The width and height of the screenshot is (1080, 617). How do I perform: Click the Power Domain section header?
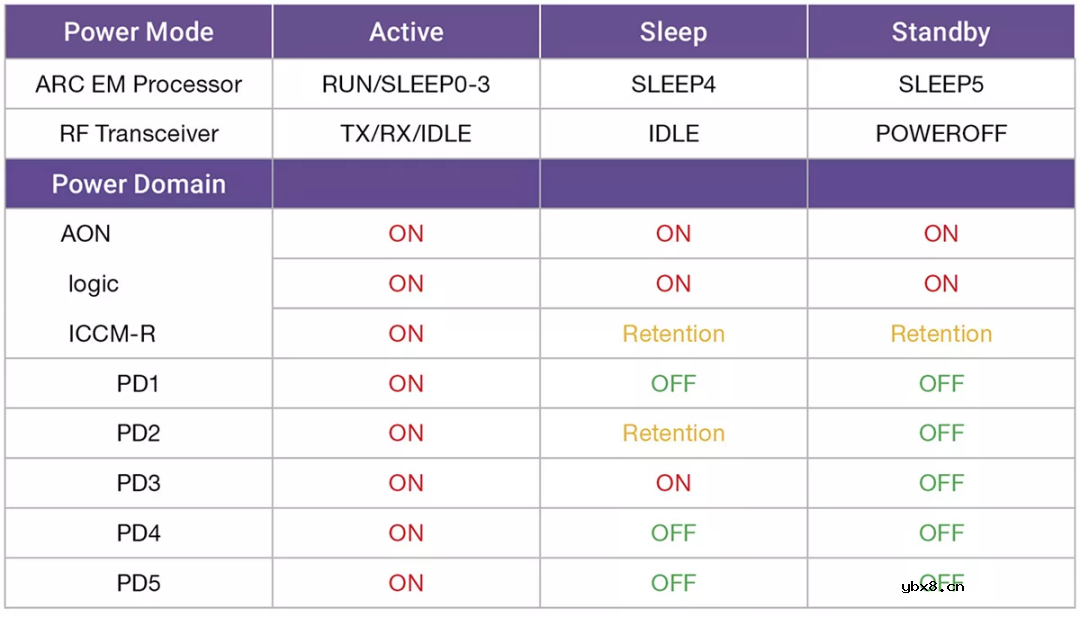click(138, 184)
